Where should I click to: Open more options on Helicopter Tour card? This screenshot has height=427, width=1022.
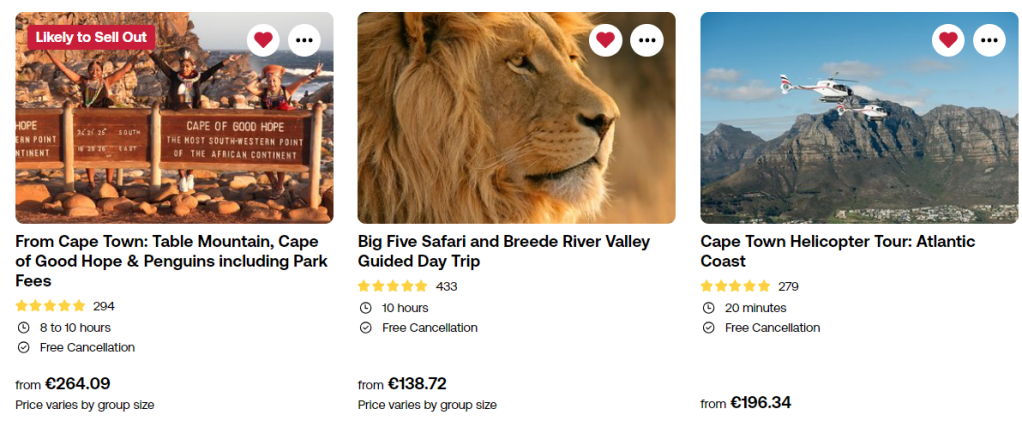990,40
